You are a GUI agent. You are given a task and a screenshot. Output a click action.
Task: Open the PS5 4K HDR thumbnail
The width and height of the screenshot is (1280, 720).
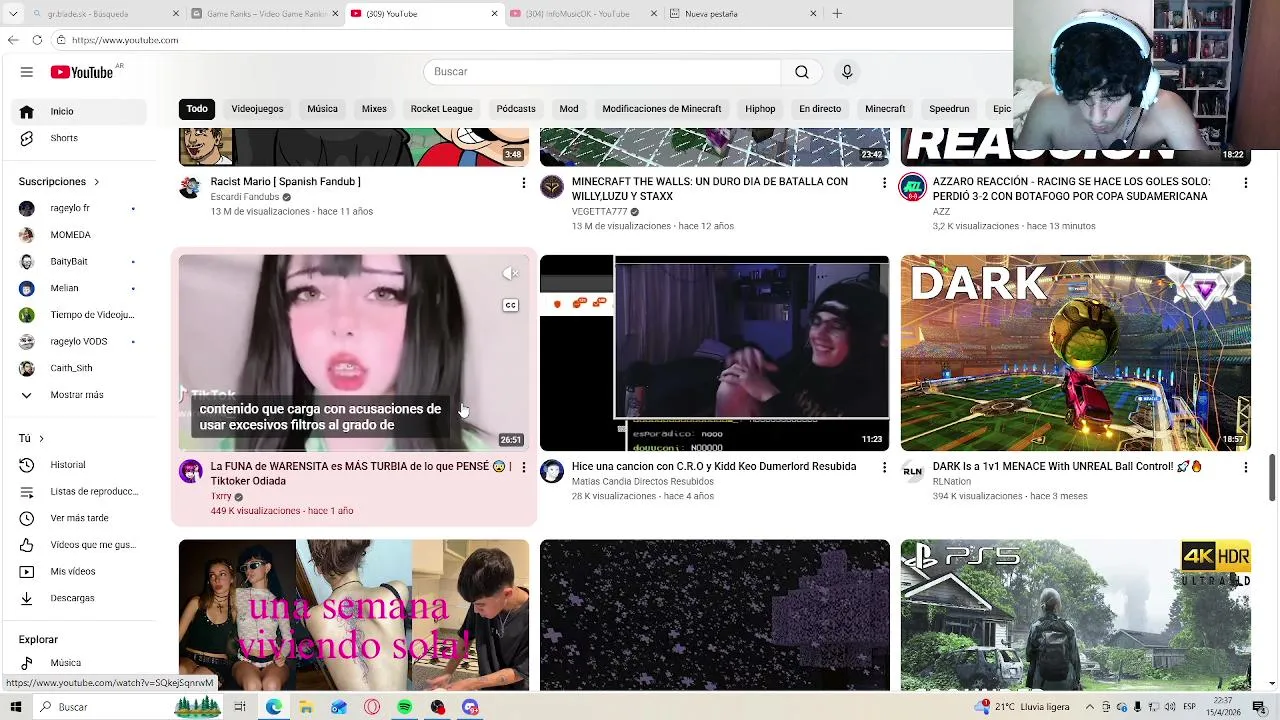click(x=1075, y=615)
